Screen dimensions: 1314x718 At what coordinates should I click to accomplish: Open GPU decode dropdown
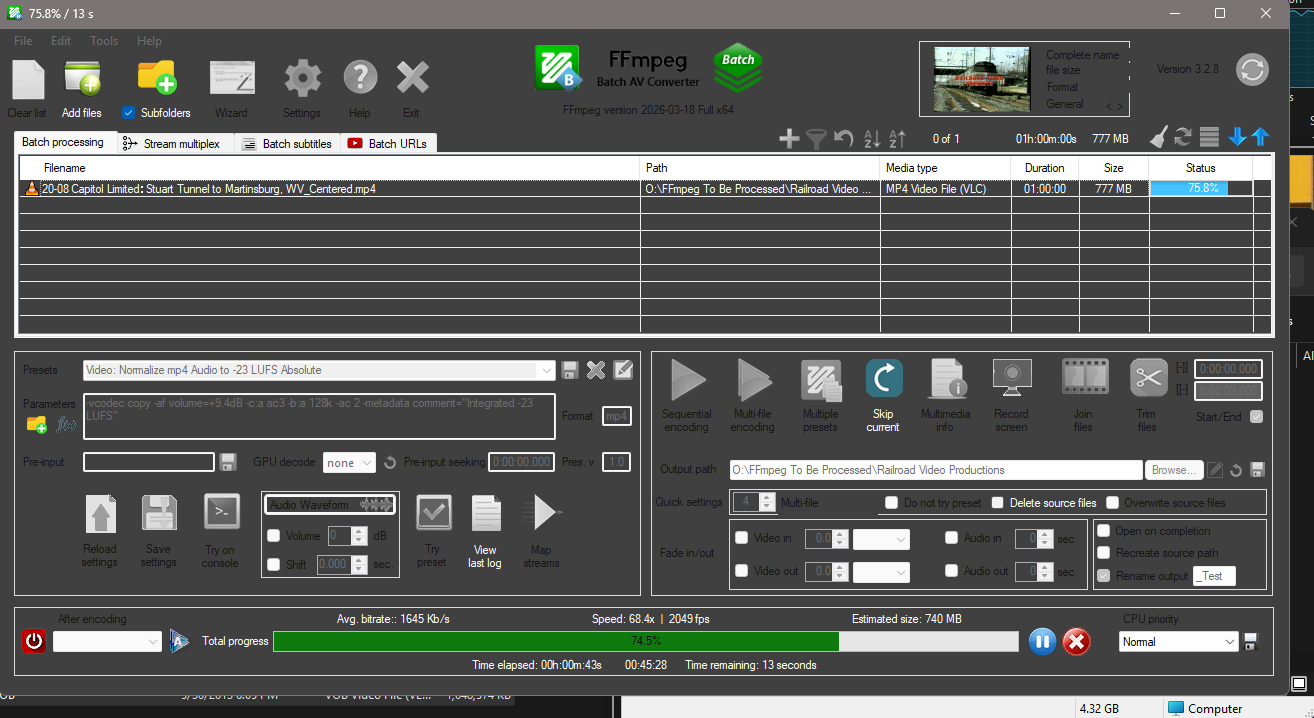(349, 462)
